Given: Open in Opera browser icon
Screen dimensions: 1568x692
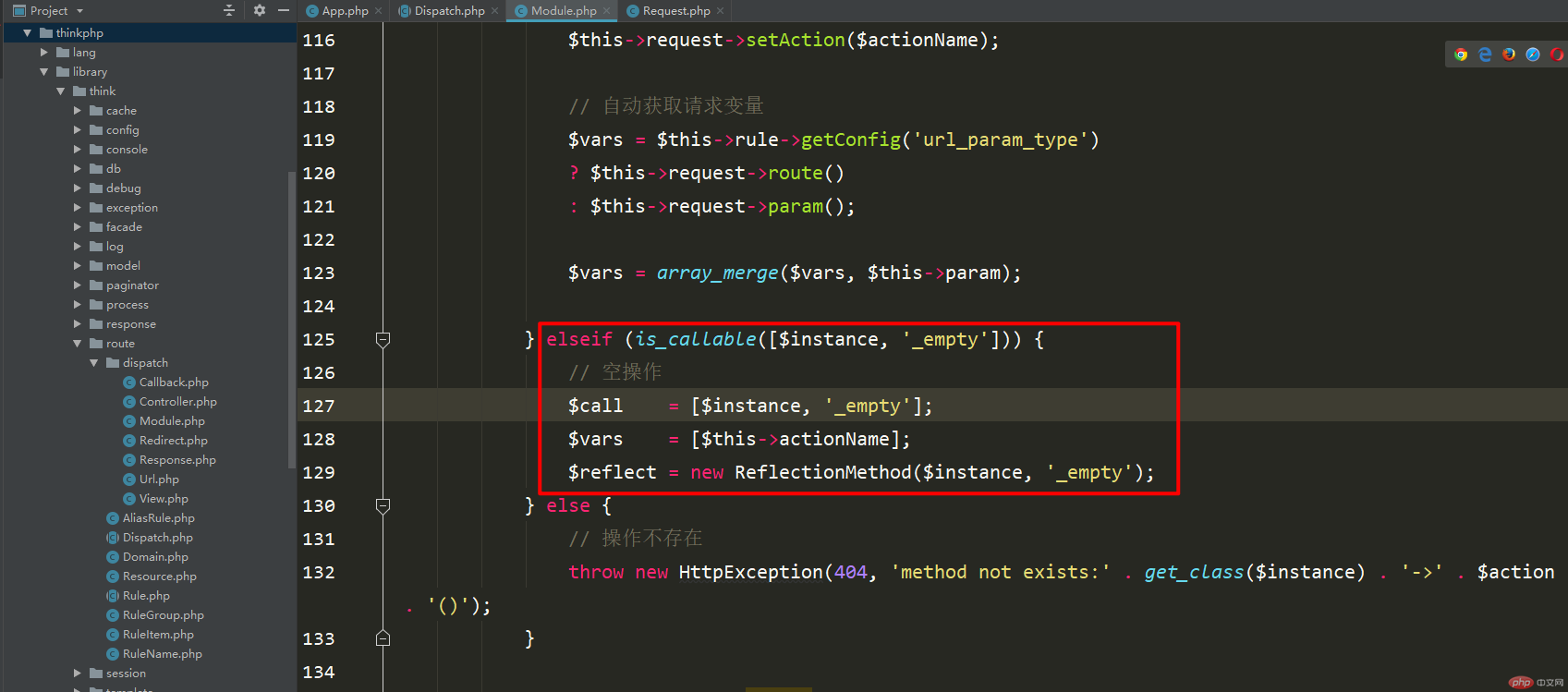Looking at the screenshot, I should coord(1557,55).
